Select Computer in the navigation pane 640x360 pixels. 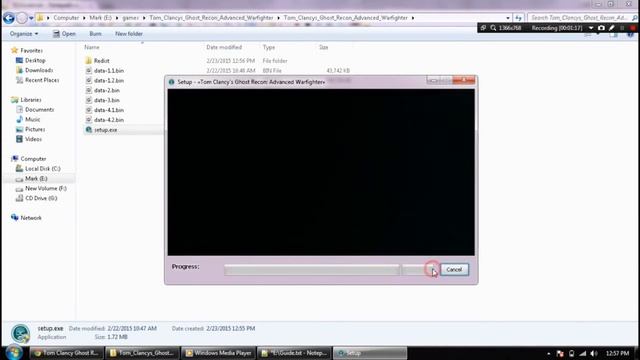point(33,159)
